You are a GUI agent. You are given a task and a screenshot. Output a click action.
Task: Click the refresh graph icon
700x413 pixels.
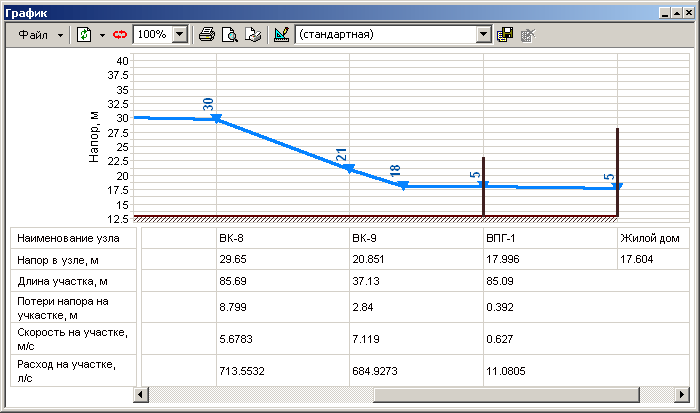click(x=84, y=34)
